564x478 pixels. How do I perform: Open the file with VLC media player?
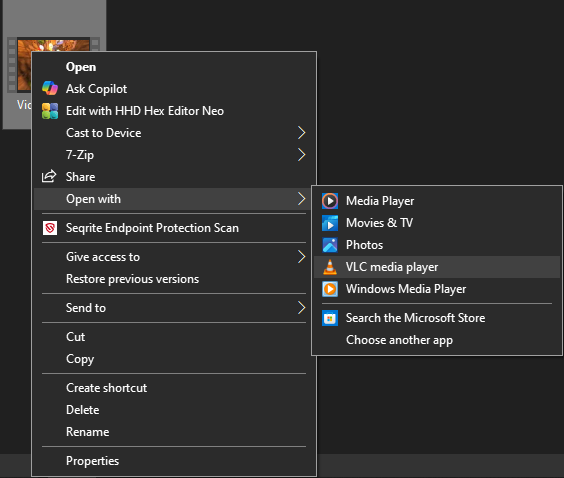click(x=437, y=267)
